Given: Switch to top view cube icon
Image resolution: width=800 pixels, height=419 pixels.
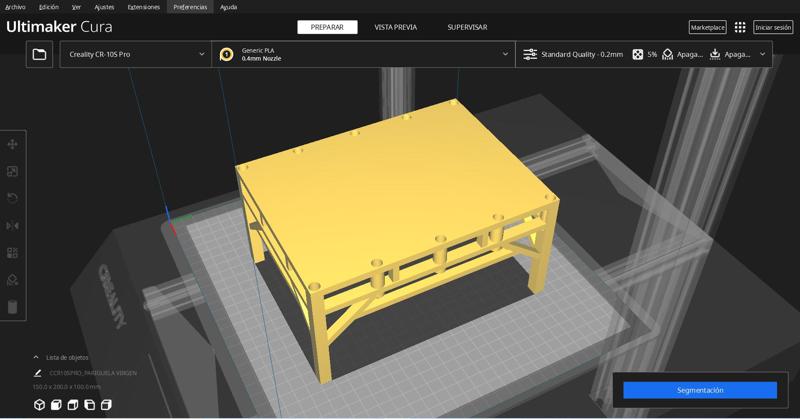Looking at the screenshot, I should 73,405.
